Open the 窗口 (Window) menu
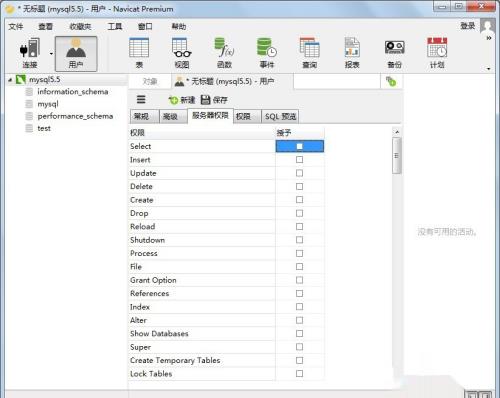This screenshot has width=500, height=398. point(145,26)
